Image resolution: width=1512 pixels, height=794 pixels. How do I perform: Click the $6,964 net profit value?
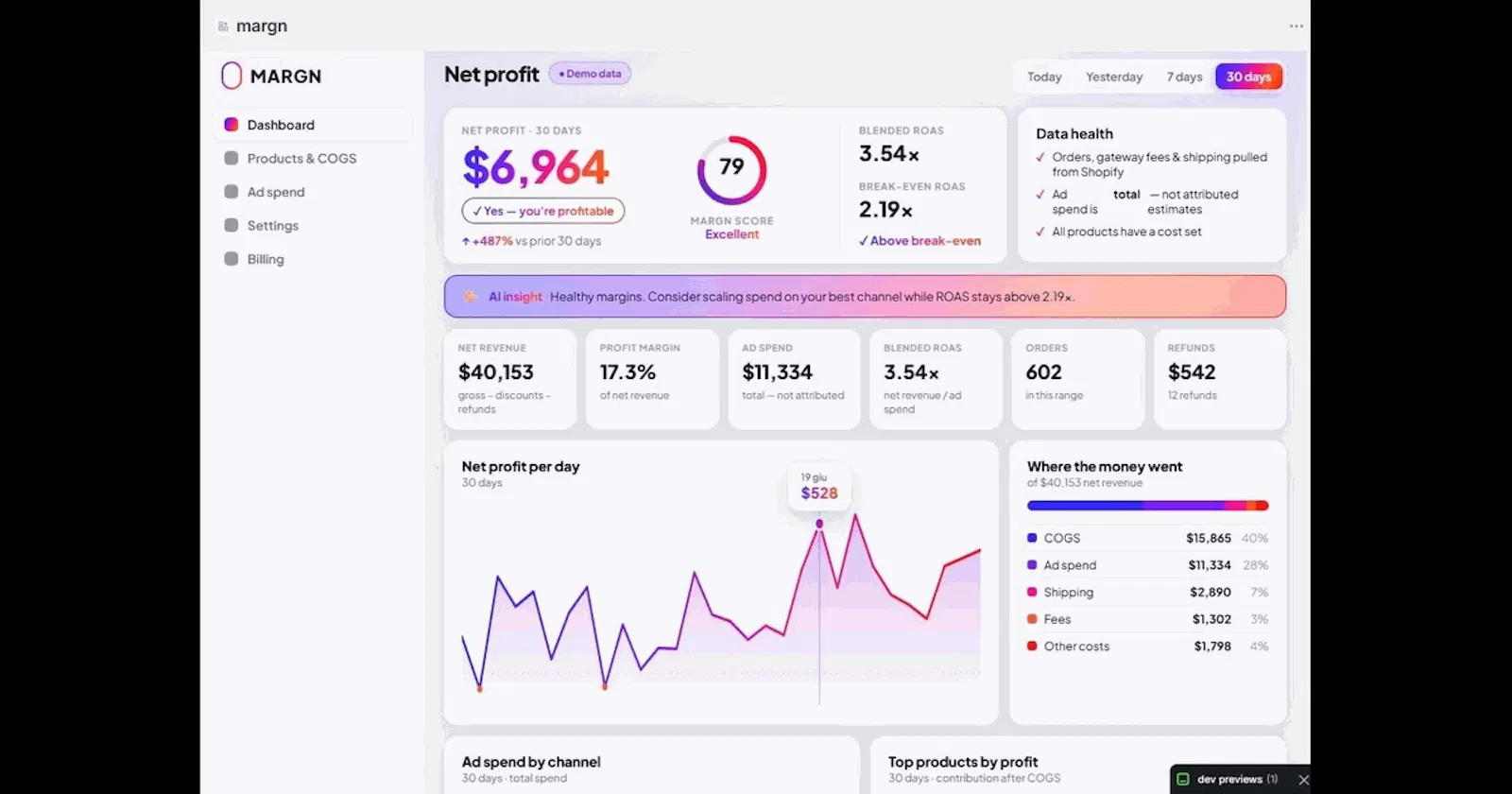536,168
